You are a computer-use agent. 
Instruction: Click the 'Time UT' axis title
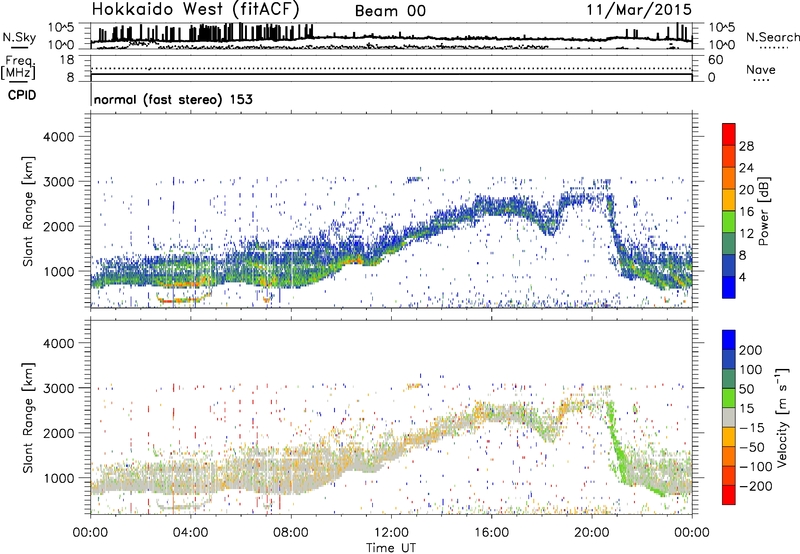391,548
